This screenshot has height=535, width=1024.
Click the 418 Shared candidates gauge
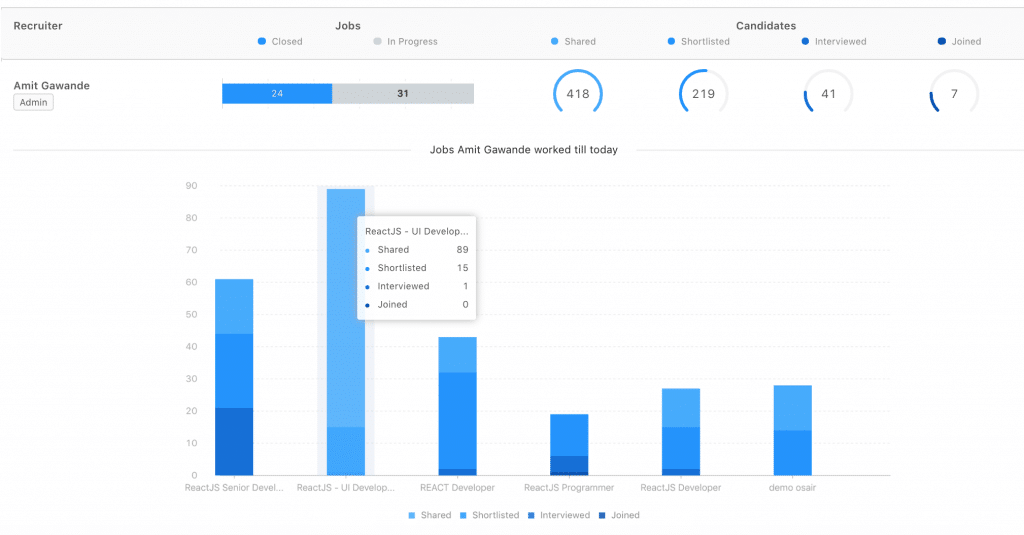(x=577, y=93)
